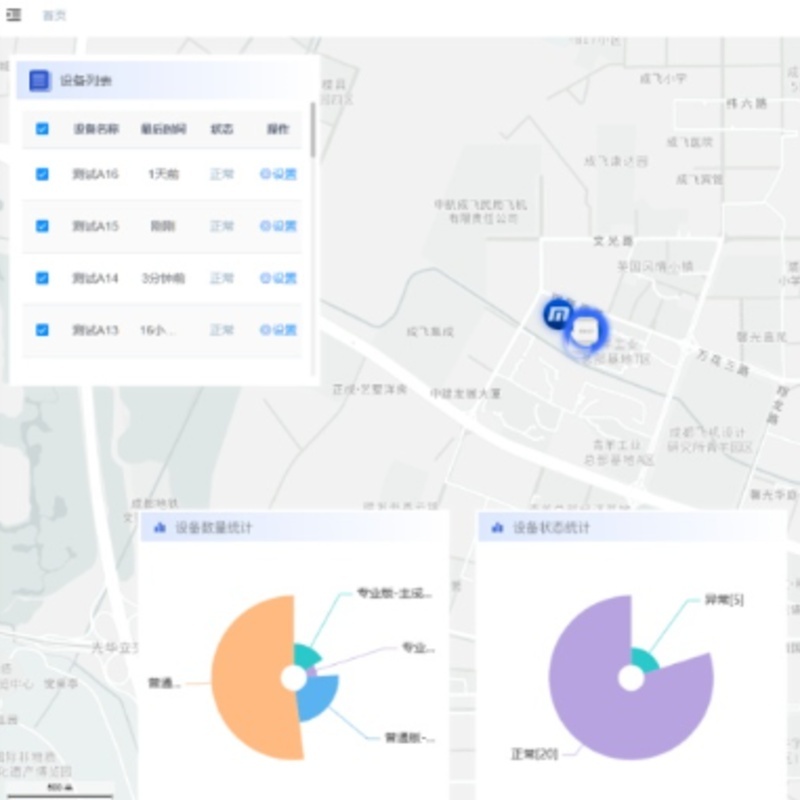
Task: Open the 首页 breadcrumb tab
Action: (x=54, y=15)
